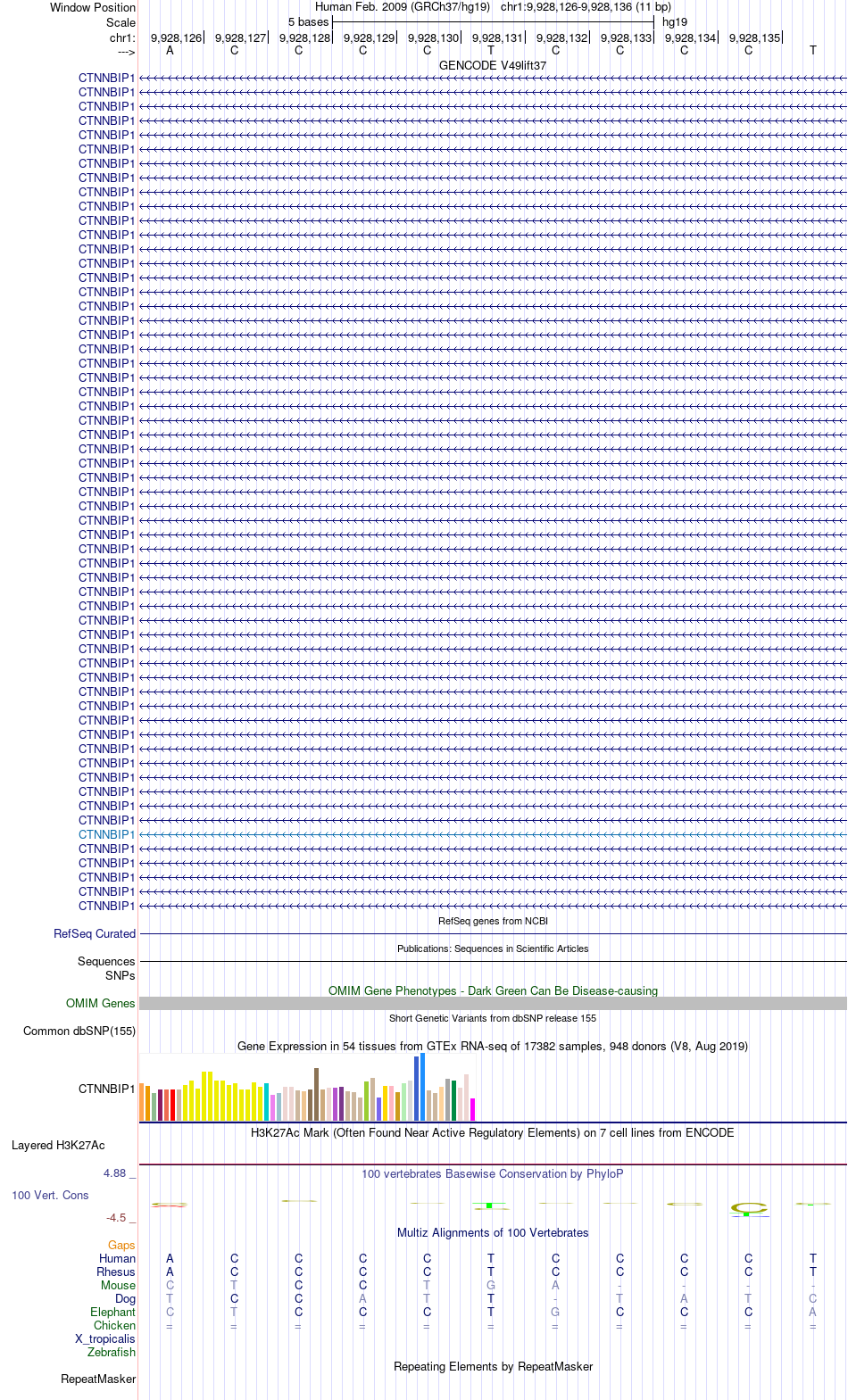Click the Dog alignment row label

pyautogui.click(x=125, y=1298)
